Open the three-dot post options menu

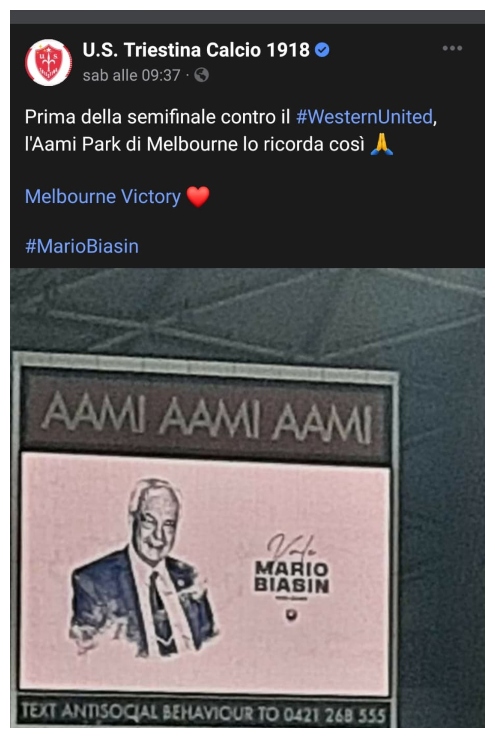[x=452, y=48]
